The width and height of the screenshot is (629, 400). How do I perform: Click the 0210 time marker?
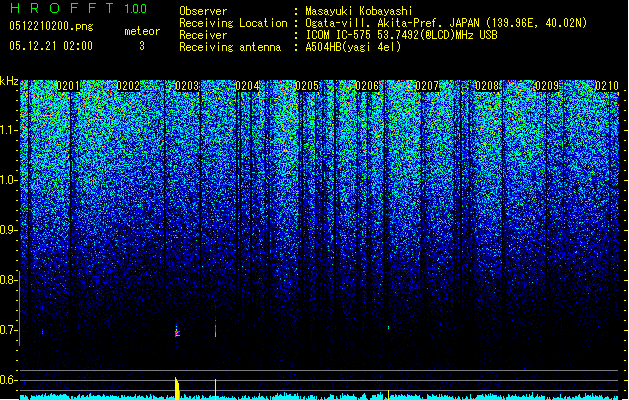pos(607,86)
